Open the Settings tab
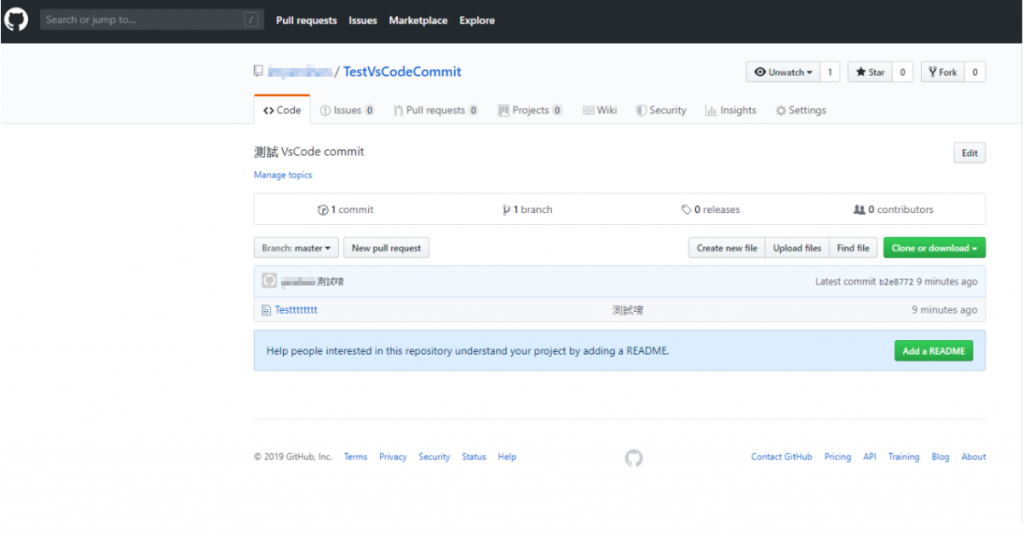 point(801,110)
